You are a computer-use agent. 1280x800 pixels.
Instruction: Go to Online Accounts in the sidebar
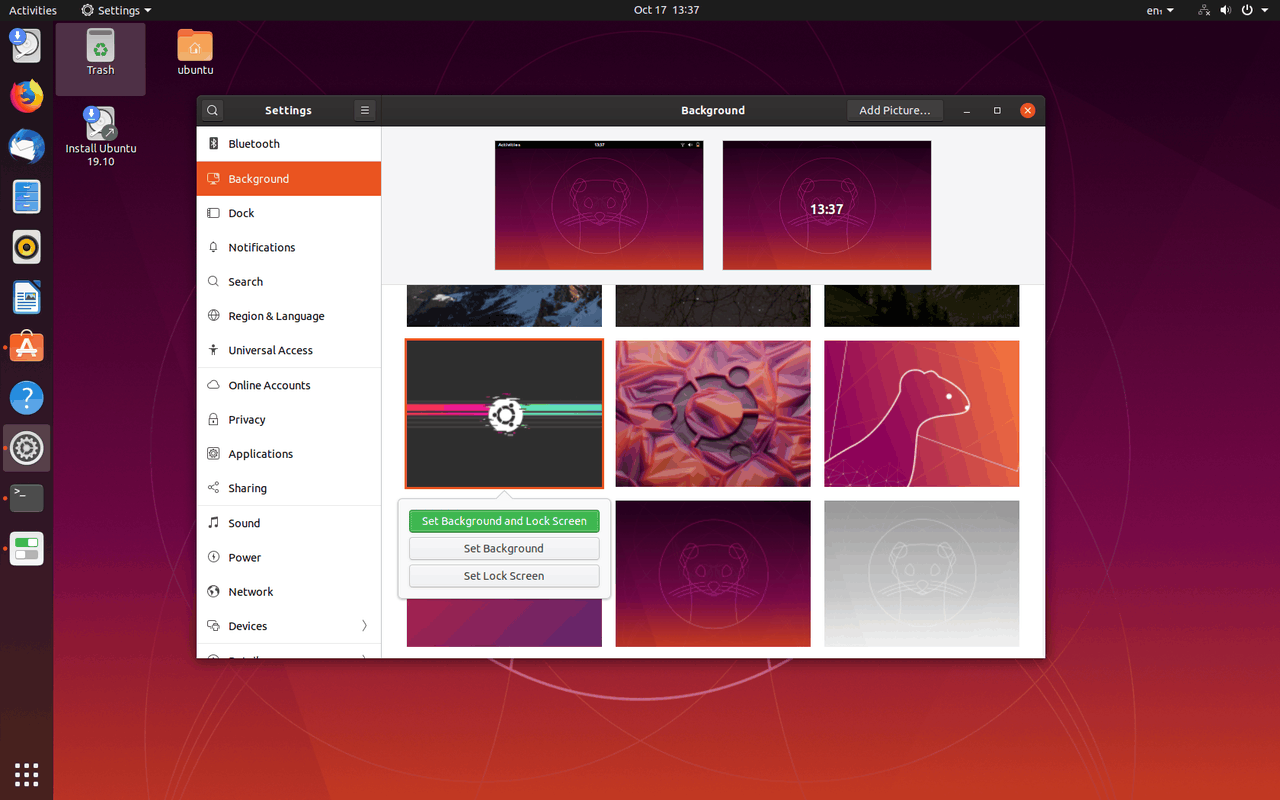[x=289, y=385]
